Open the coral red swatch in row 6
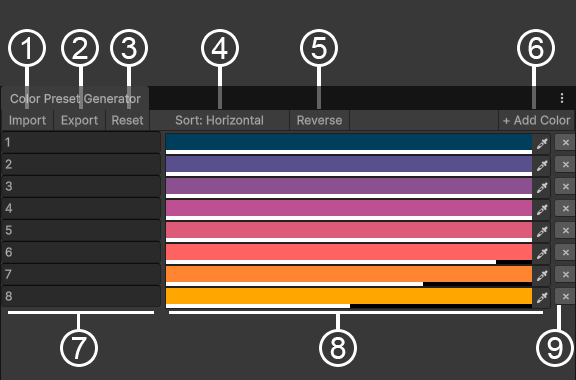This screenshot has height=380, width=576. (349, 254)
